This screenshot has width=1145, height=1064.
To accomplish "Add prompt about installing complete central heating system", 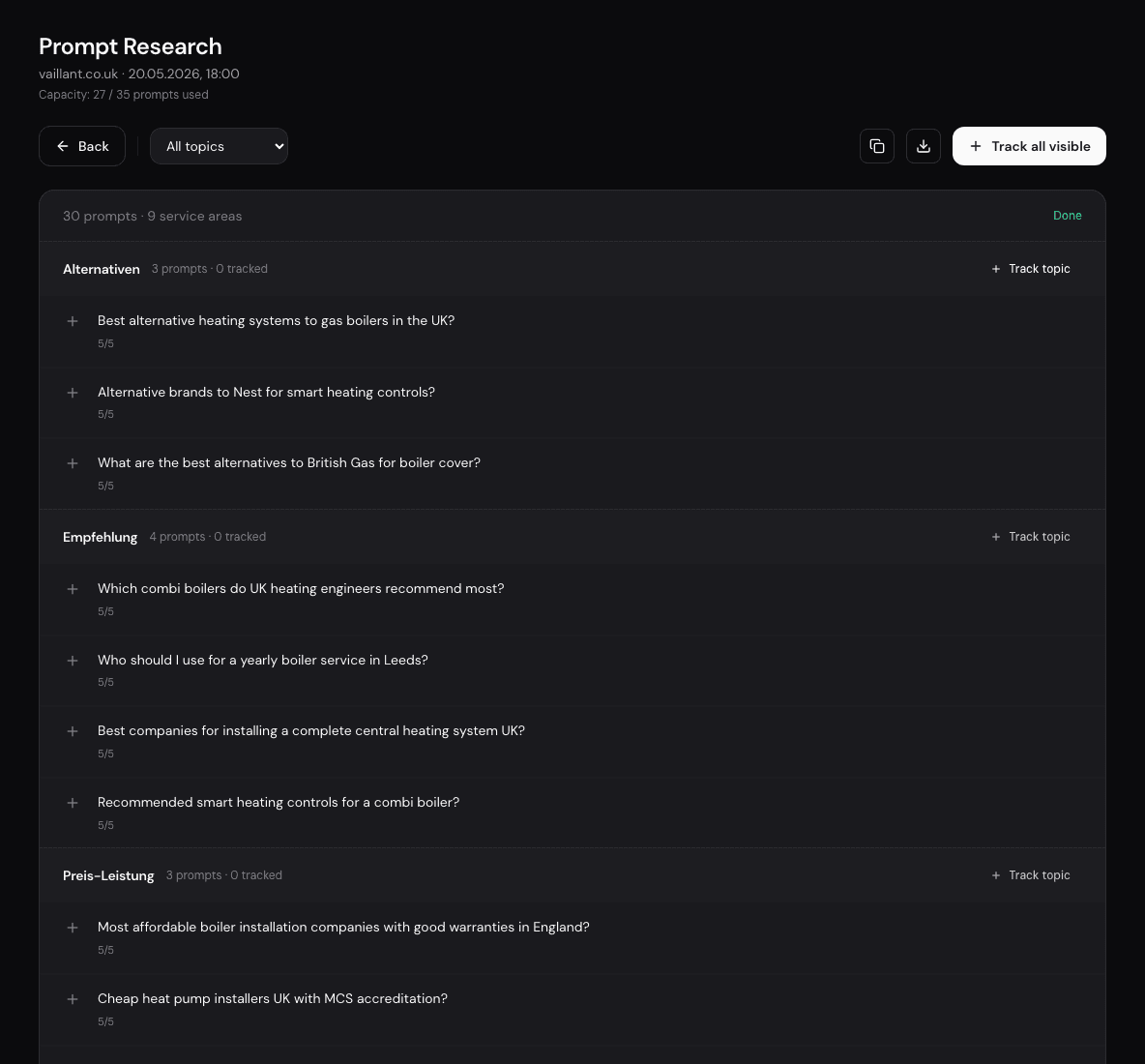I will click(73, 731).
